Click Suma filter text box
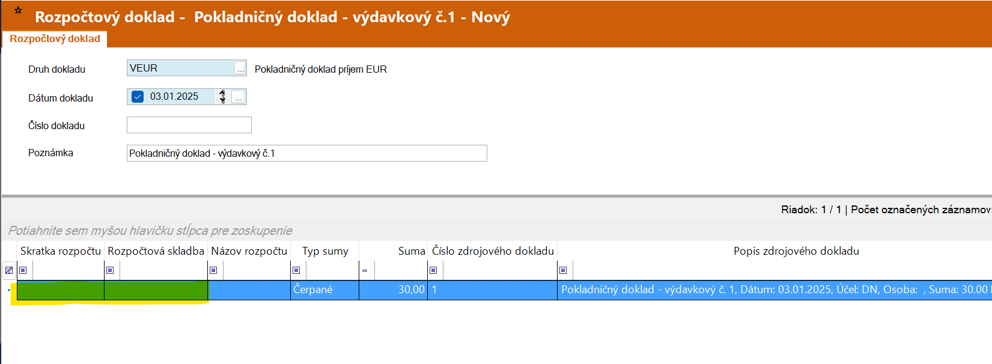 pyautogui.click(x=400, y=270)
